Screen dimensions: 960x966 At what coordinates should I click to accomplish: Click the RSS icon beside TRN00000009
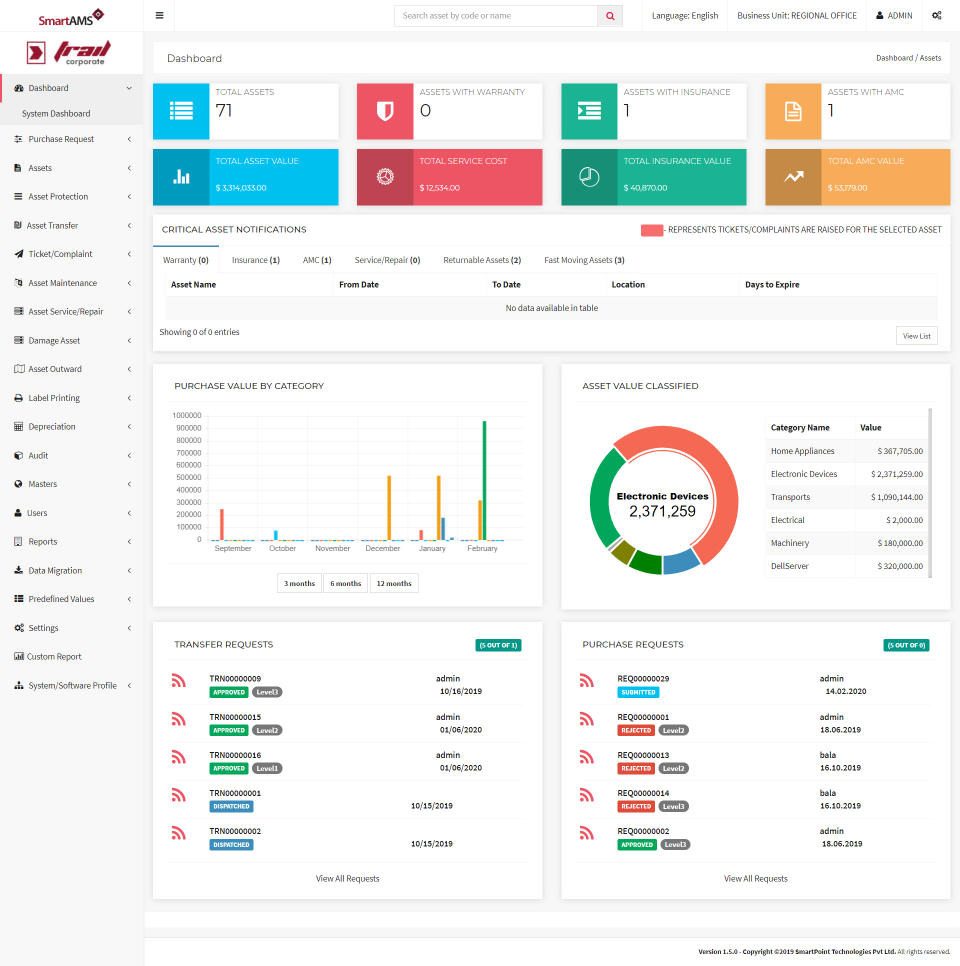coord(179,680)
